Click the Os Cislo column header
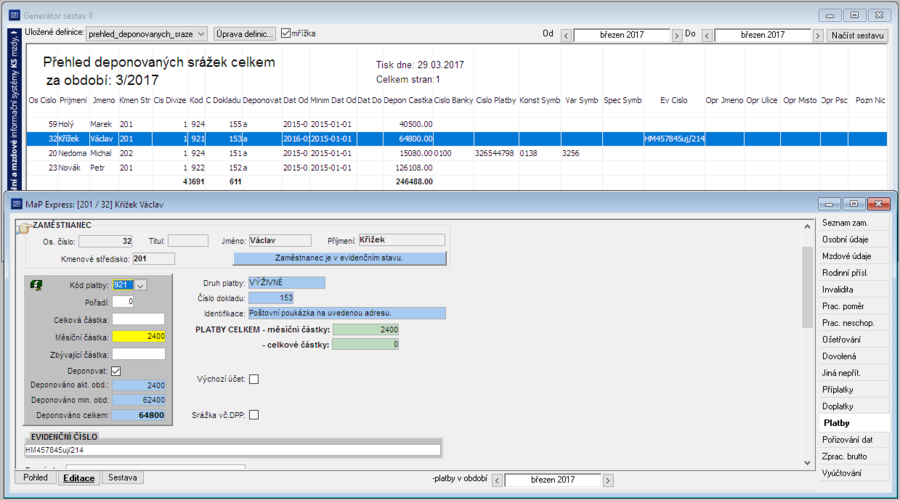Image resolution: width=900 pixels, height=500 pixels. pyautogui.click(x=42, y=100)
